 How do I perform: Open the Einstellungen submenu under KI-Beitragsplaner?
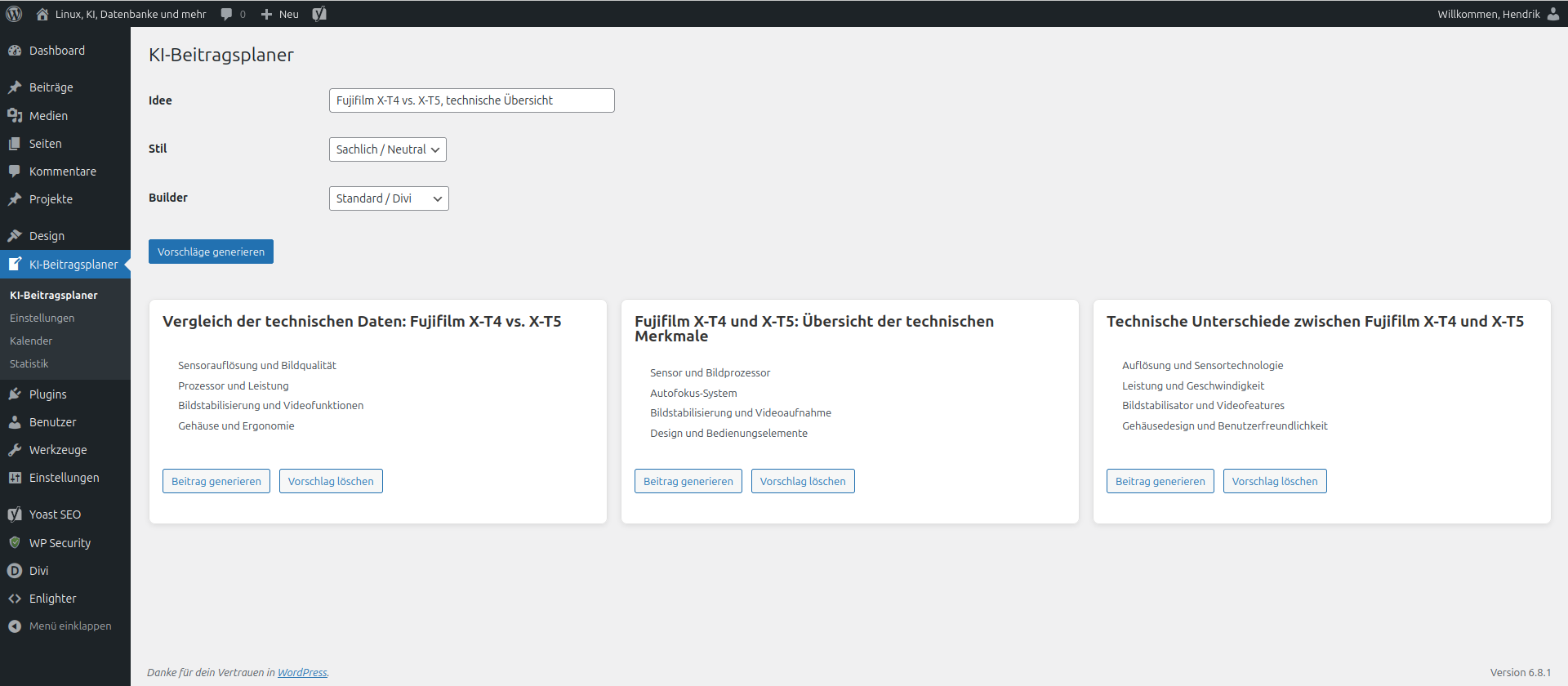42,318
